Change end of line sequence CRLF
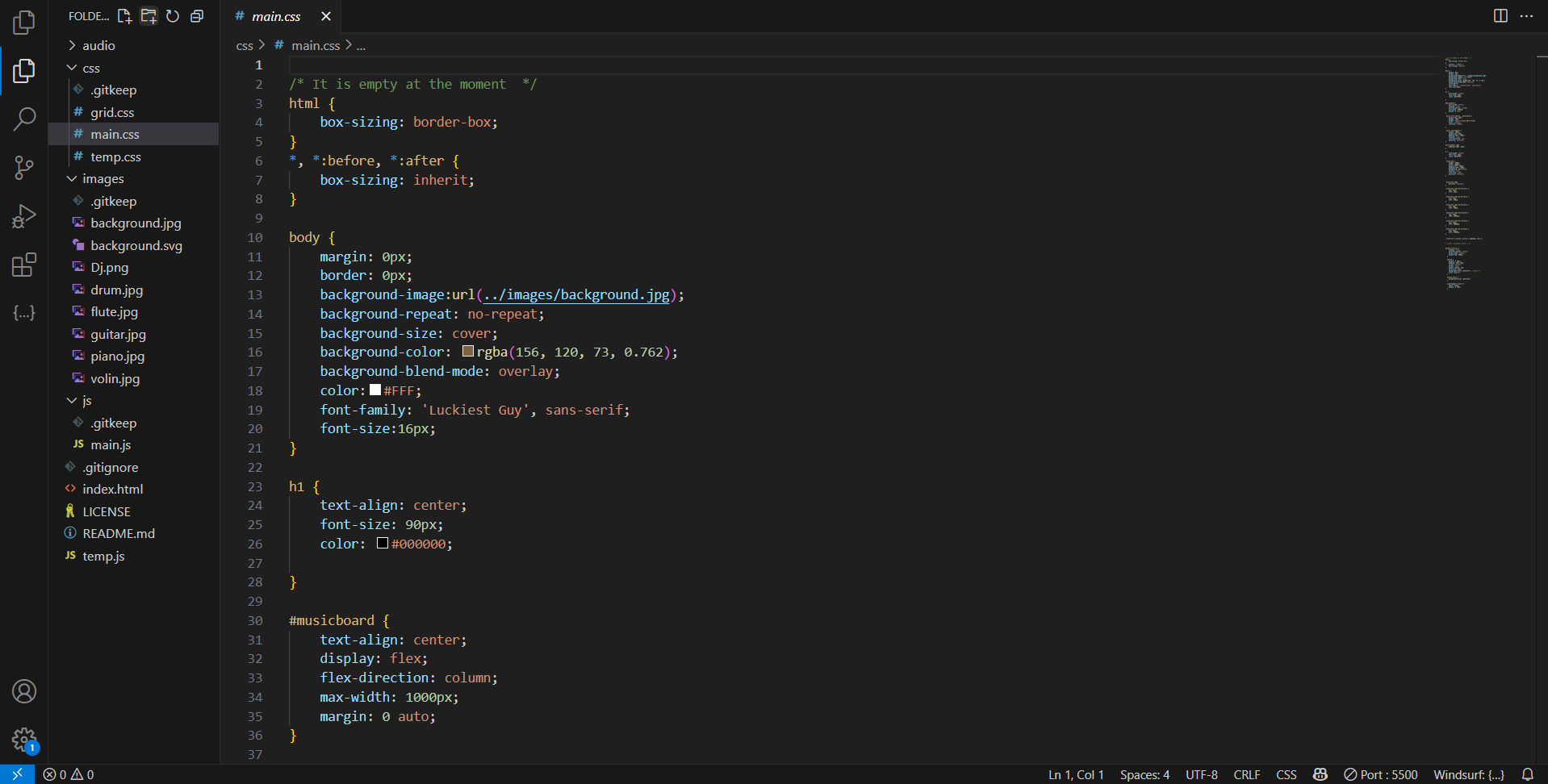The image size is (1548, 784). (1247, 774)
